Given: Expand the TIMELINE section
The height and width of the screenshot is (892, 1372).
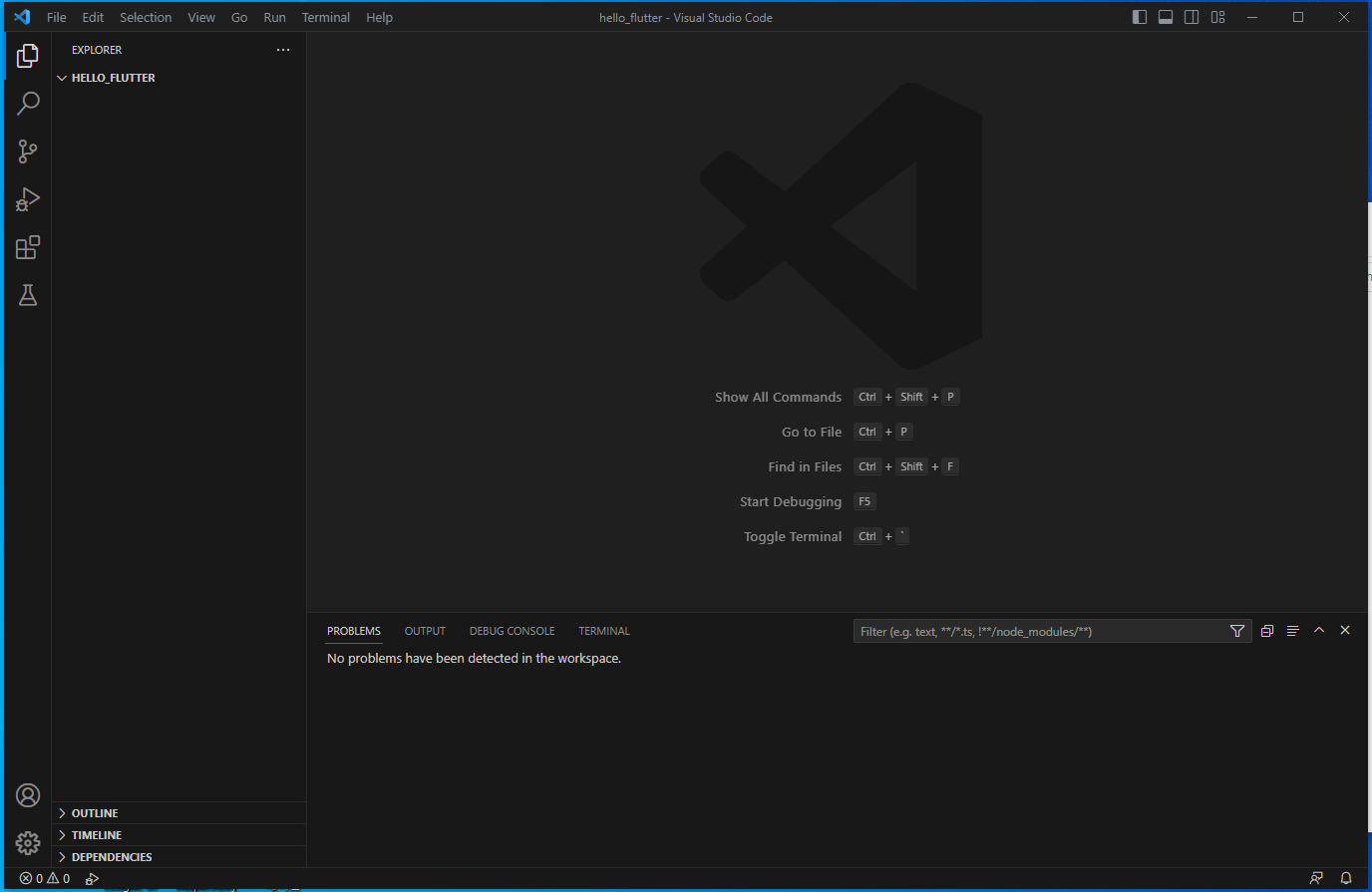Looking at the screenshot, I should [179, 835].
